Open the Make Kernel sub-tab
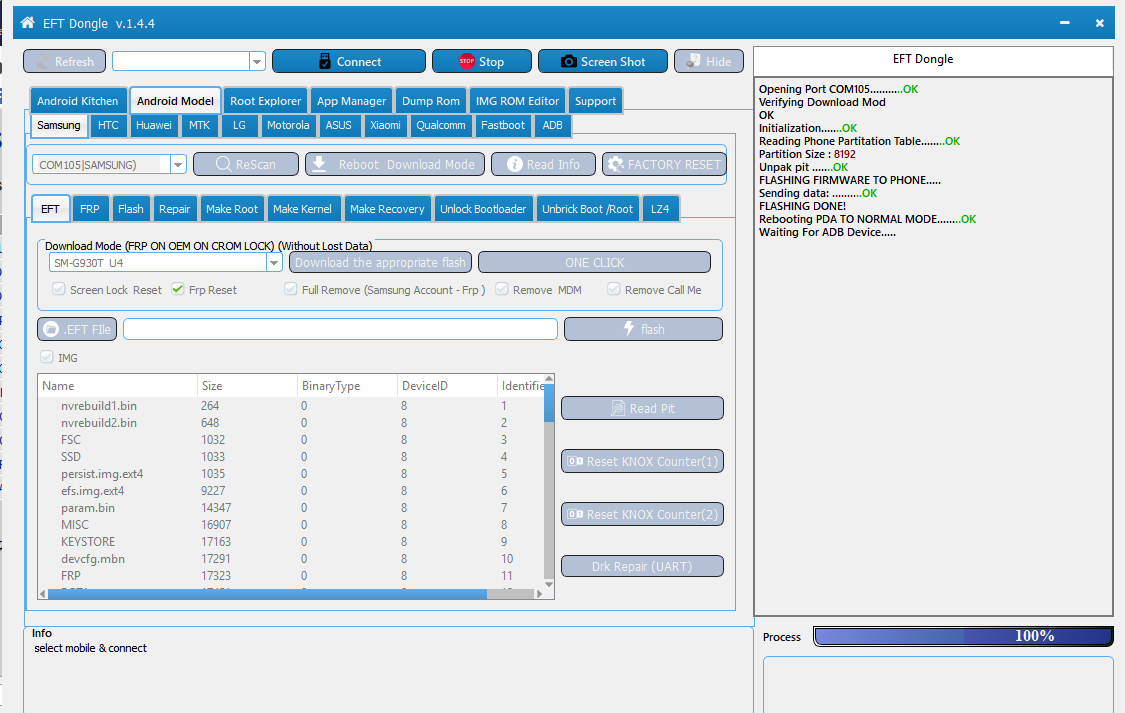 (x=302, y=209)
